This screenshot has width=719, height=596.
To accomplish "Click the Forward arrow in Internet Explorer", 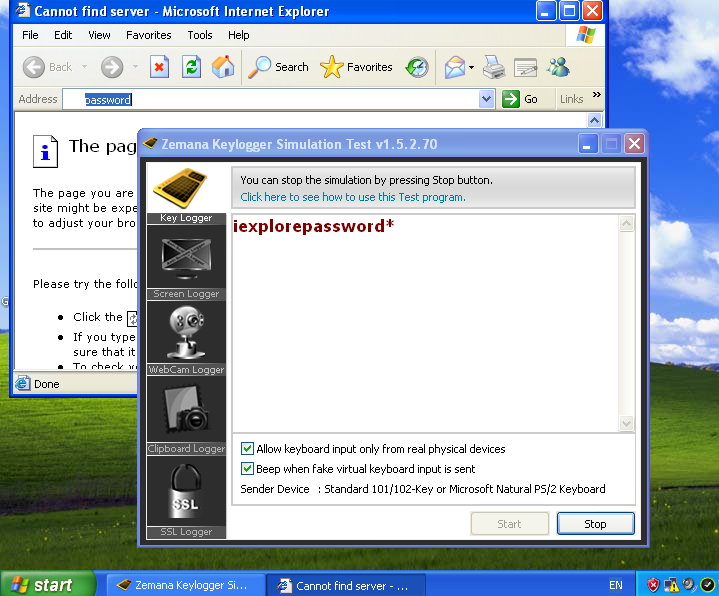I will click(112, 67).
